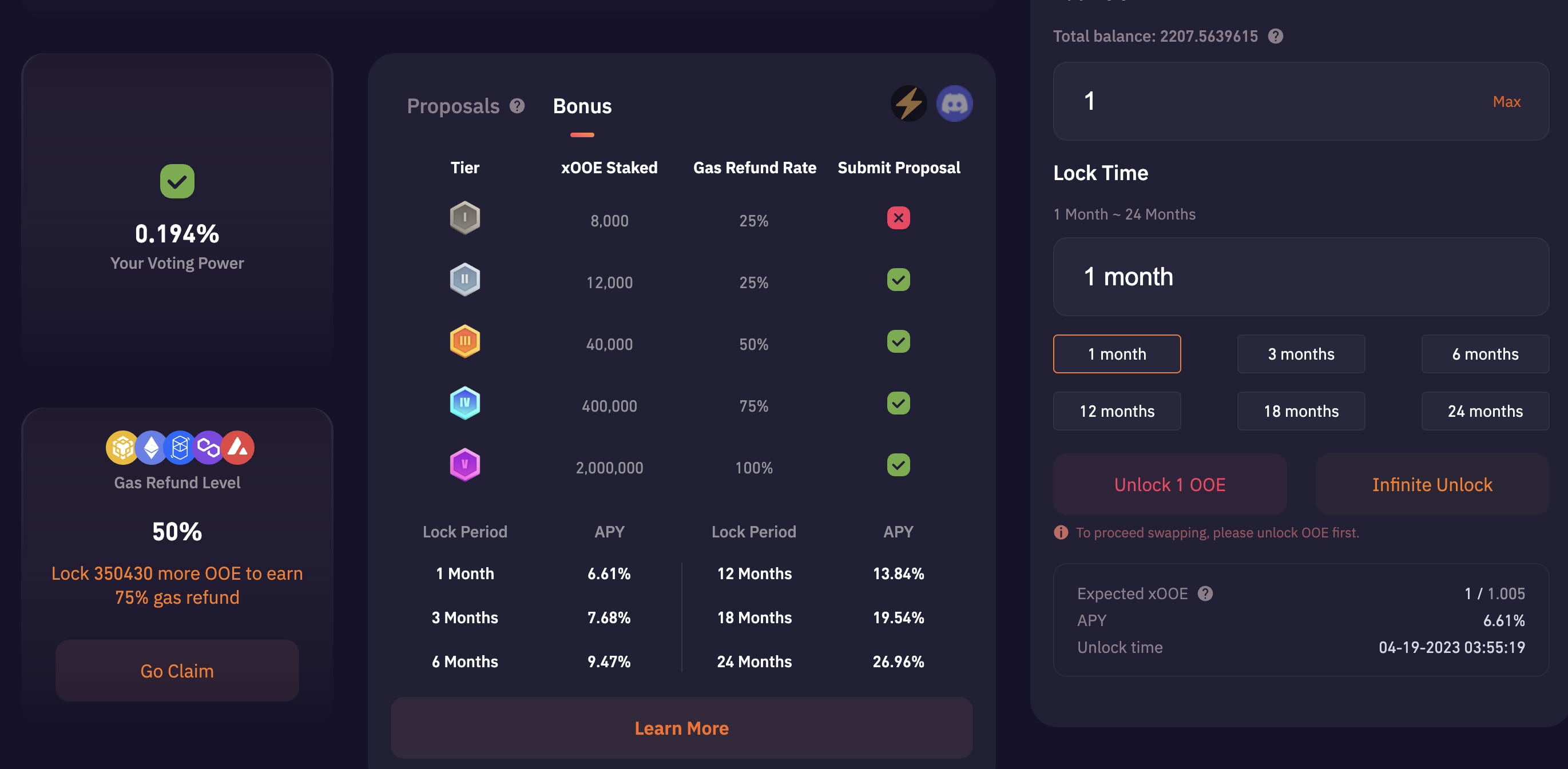Click the Tier IV cyan hexagon badge
The width and height of the screenshot is (1568, 769).
[465, 403]
